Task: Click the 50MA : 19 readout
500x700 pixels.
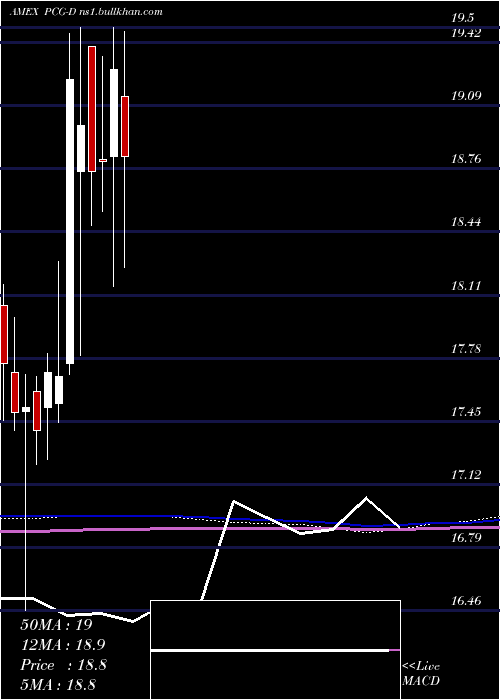Action: click(x=56, y=625)
